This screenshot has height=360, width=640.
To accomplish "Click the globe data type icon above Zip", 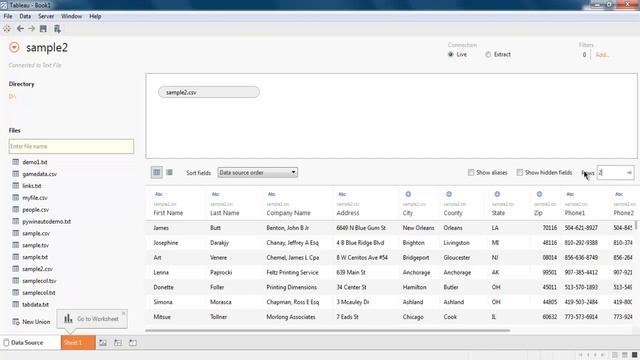I will click(x=539, y=194).
